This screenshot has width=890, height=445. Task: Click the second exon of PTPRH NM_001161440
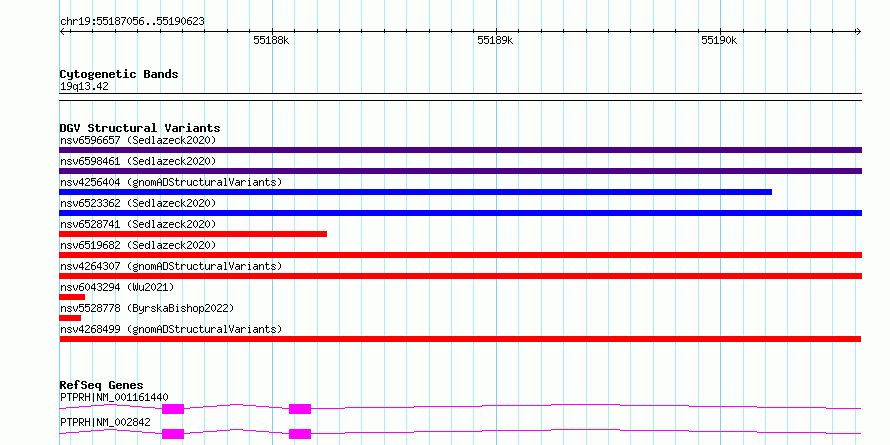point(300,409)
